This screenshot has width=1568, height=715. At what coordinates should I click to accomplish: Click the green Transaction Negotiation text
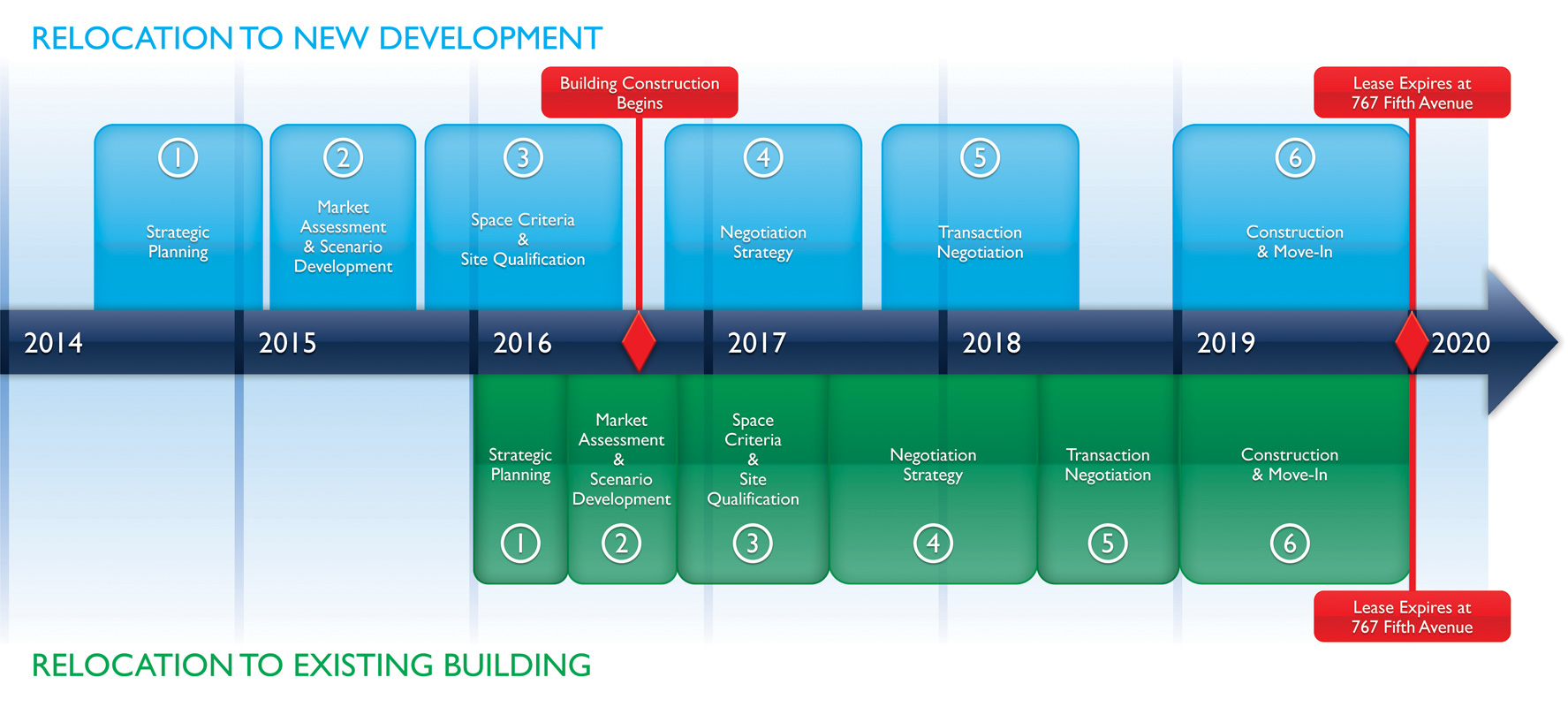coord(1108,465)
